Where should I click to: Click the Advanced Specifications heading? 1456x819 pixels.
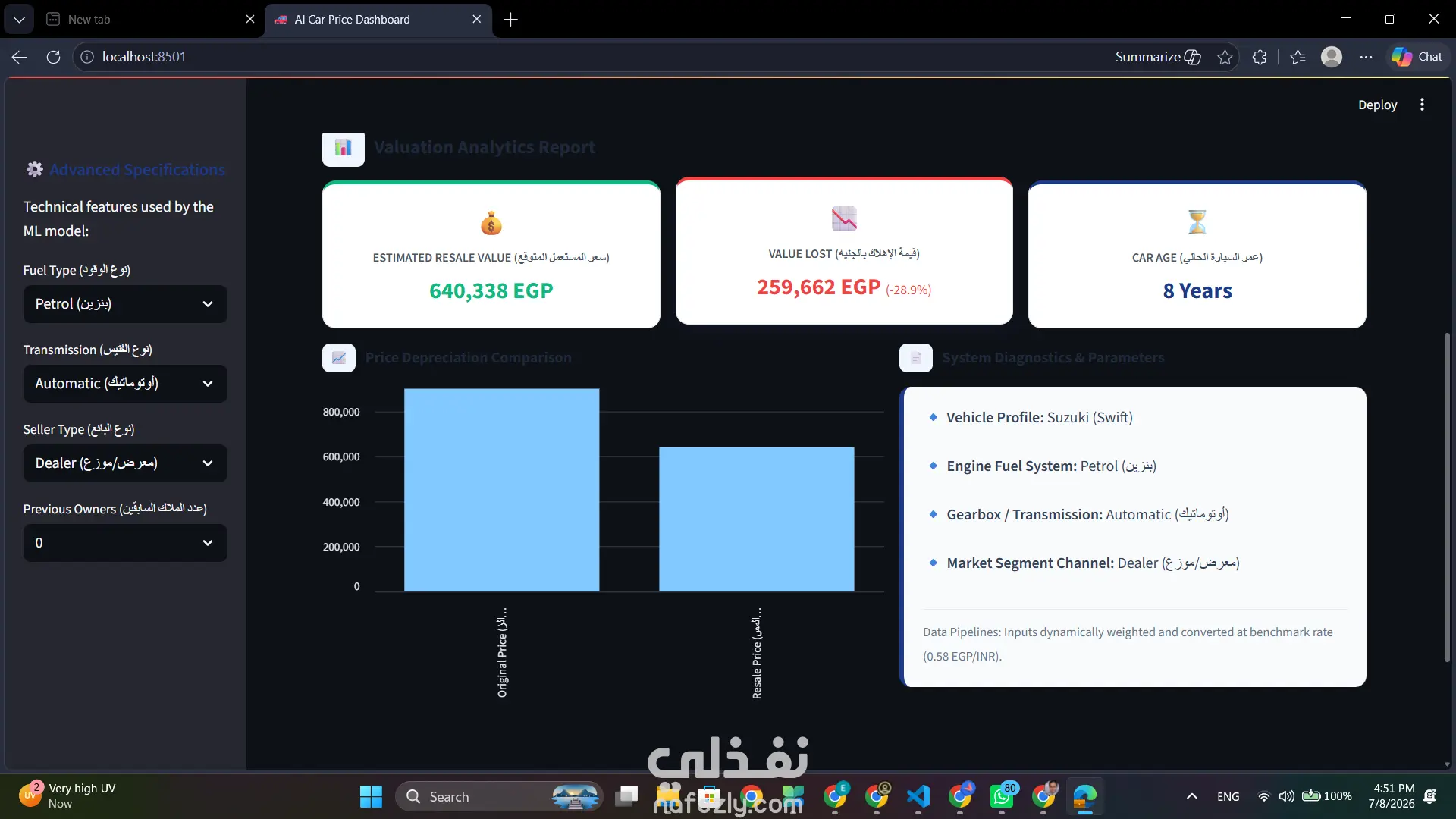(137, 170)
